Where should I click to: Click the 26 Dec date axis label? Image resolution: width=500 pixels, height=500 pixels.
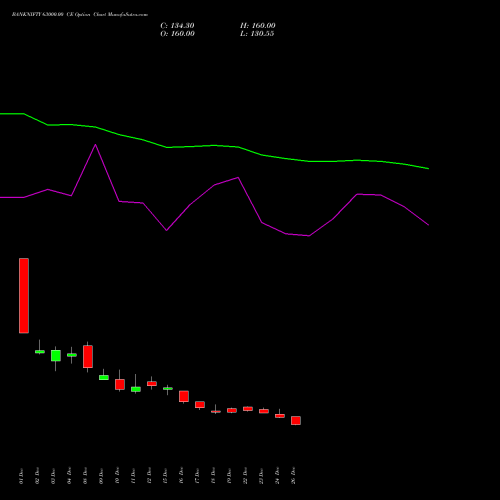pos(293,476)
